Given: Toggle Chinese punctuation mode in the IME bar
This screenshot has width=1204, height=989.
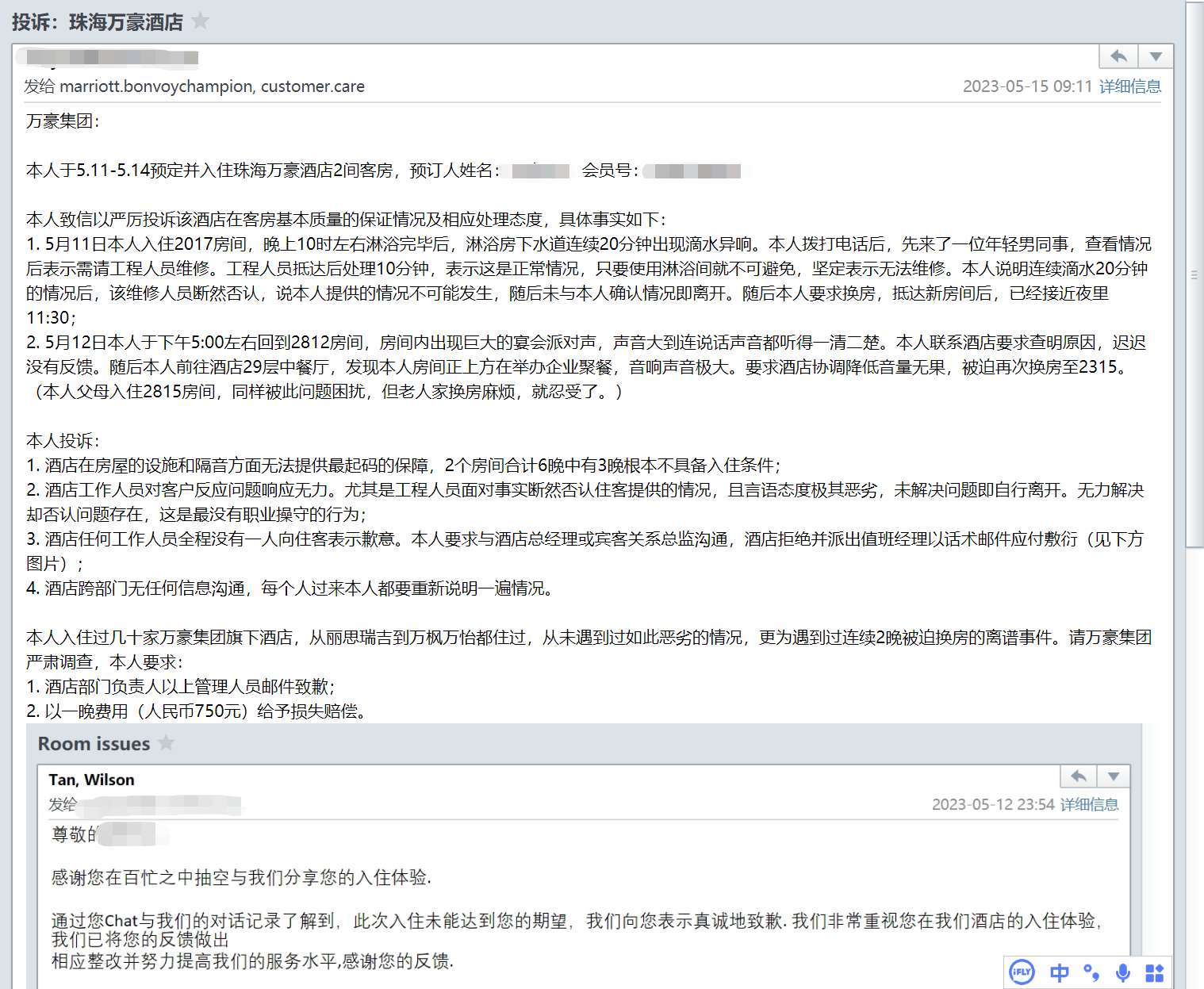Looking at the screenshot, I should pyautogui.click(x=1091, y=972).
